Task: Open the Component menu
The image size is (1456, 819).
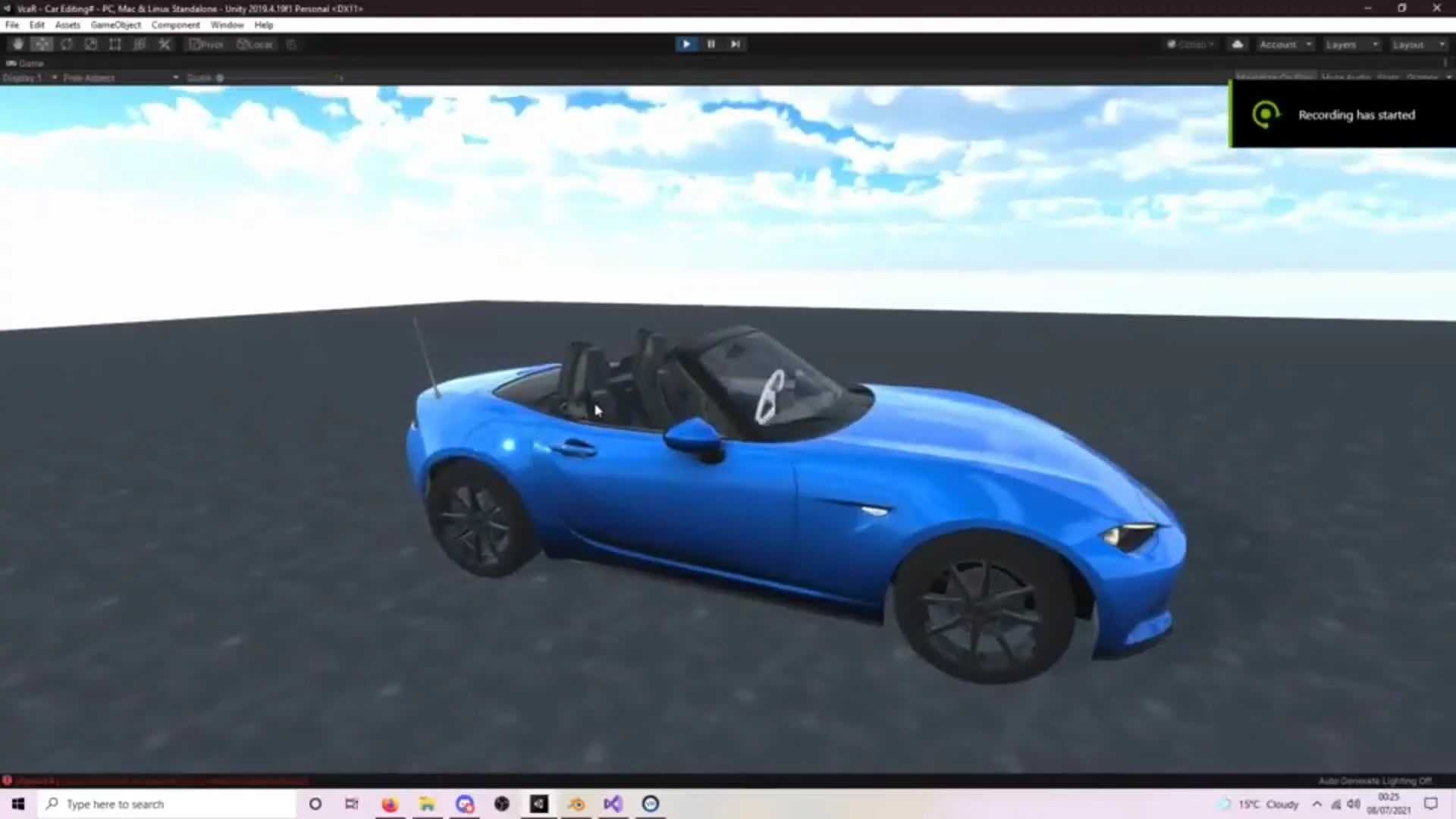Action: (175, 25)
